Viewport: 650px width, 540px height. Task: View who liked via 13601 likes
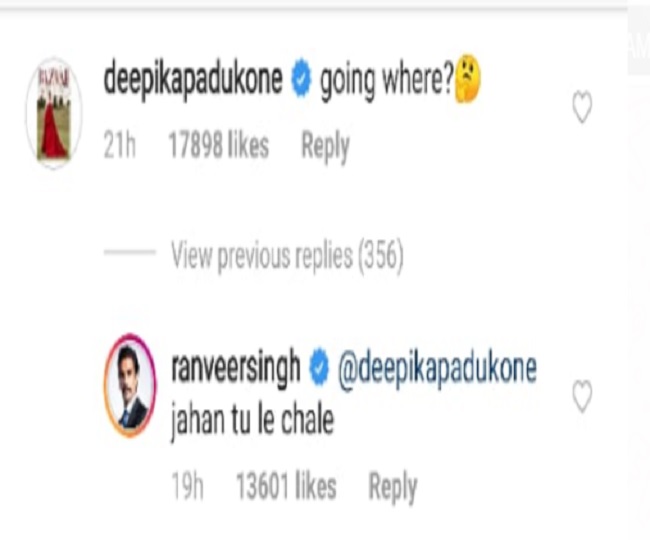coord(286,486)
